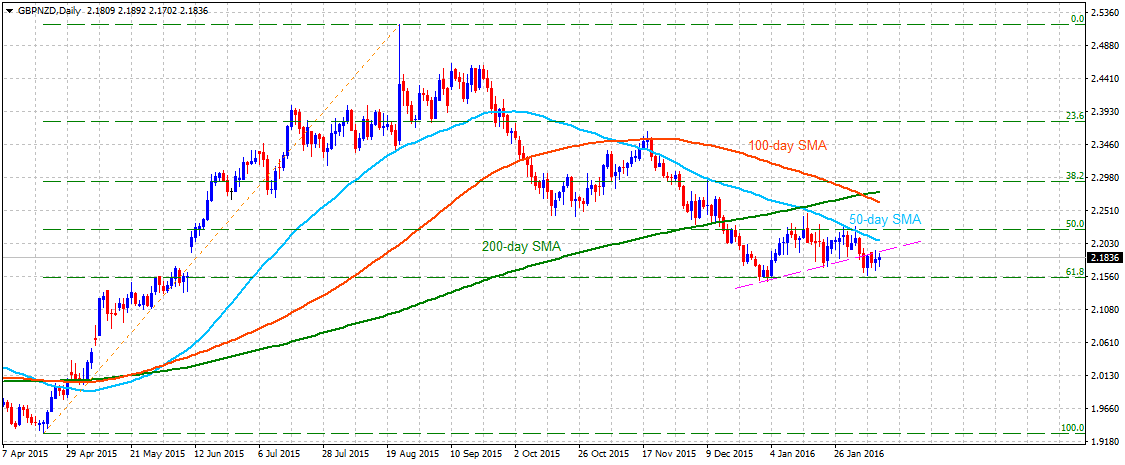
Task: Click the 0.0 Fibonacci level label
Action: coord(1078,19)
